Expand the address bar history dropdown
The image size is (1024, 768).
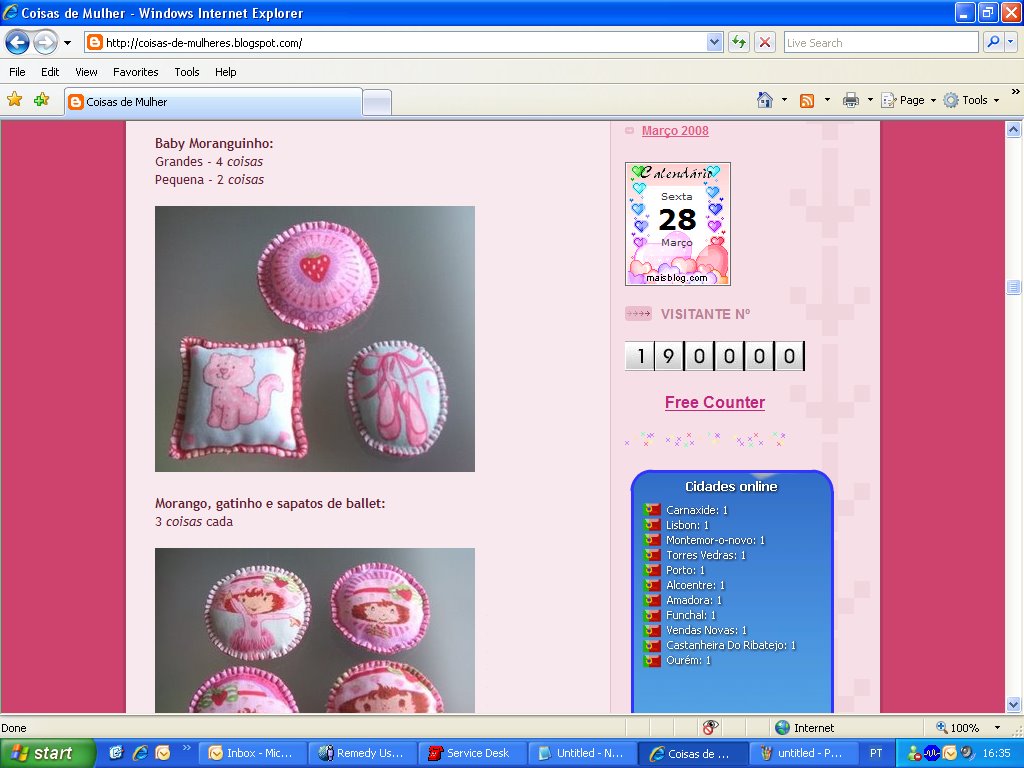click(x=714, y=43)
